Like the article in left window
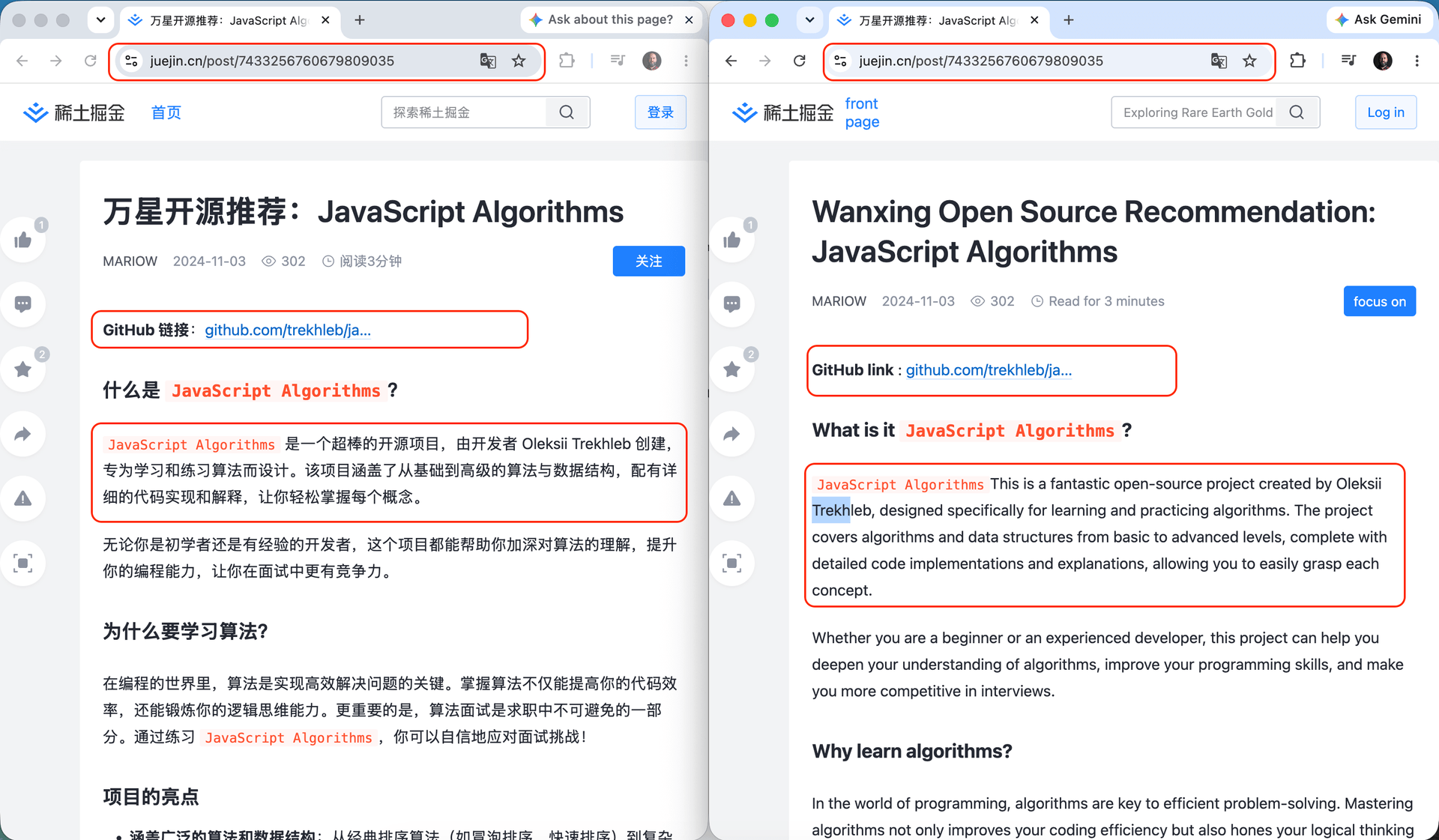Screen dimensions: 1439x840 [23, 240]
